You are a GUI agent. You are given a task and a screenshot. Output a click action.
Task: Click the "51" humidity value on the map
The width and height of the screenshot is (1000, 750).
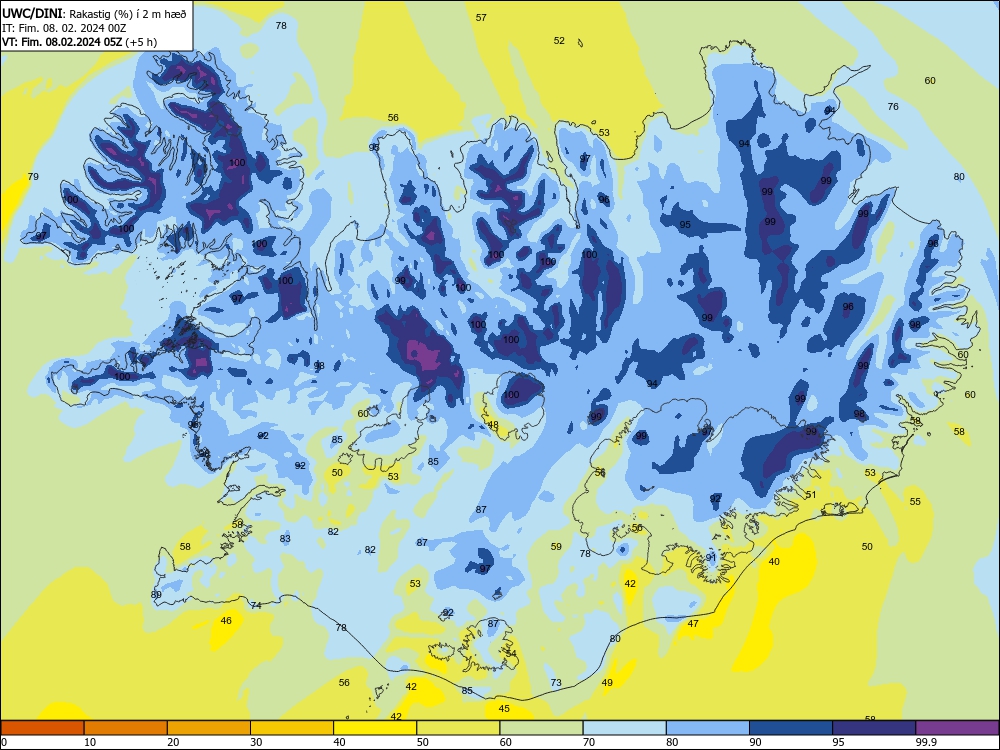pos(811,495)
